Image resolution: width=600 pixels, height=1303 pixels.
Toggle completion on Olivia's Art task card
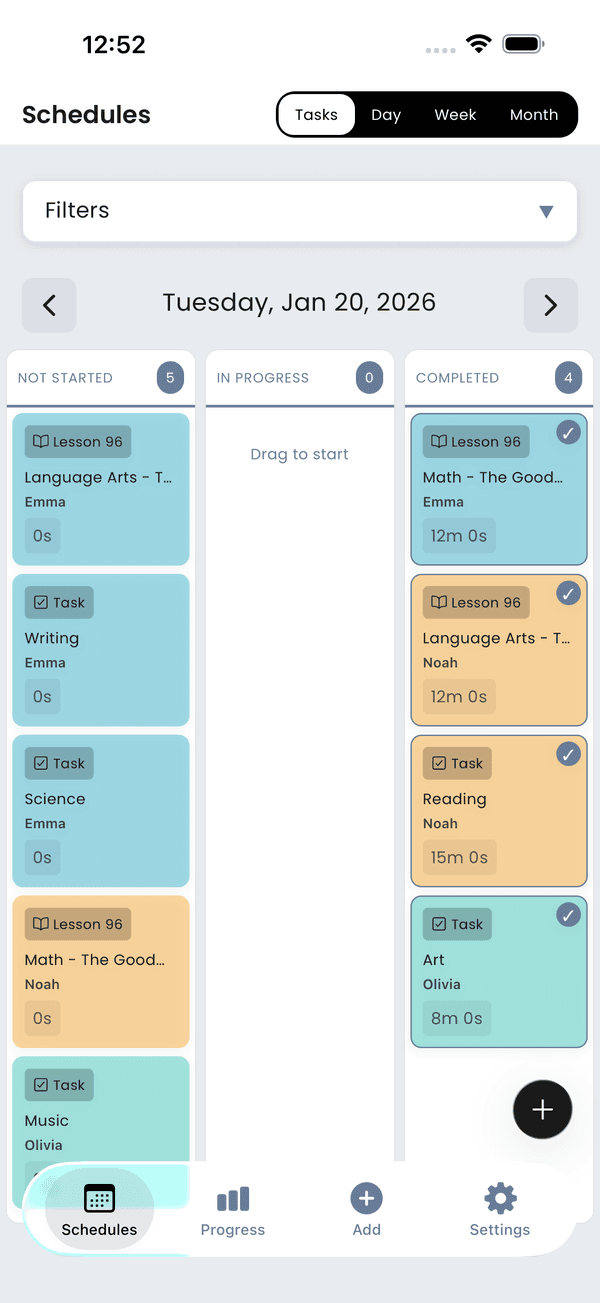coord(568,915)
